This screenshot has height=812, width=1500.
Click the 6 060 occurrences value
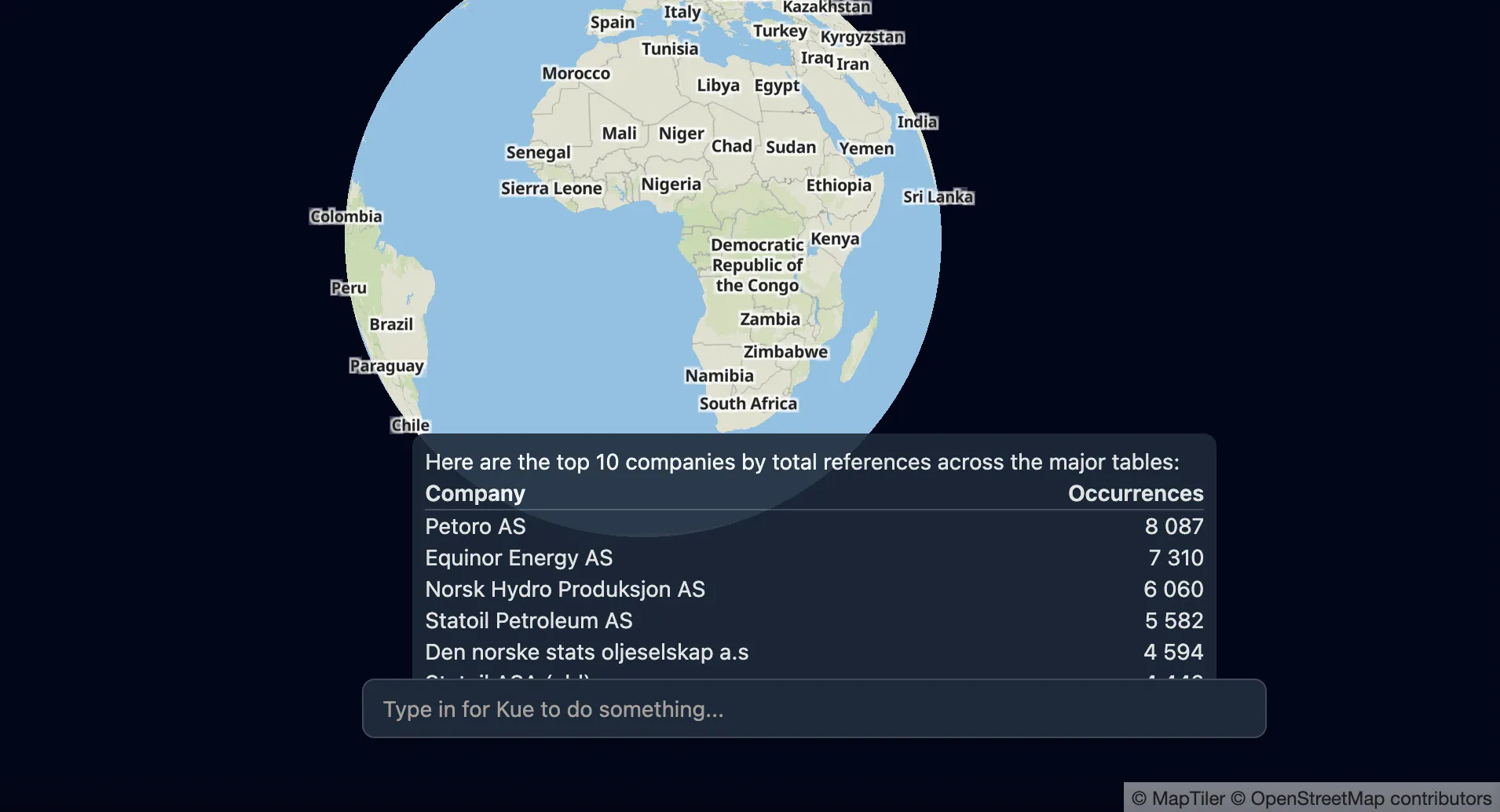[1173, 589]
